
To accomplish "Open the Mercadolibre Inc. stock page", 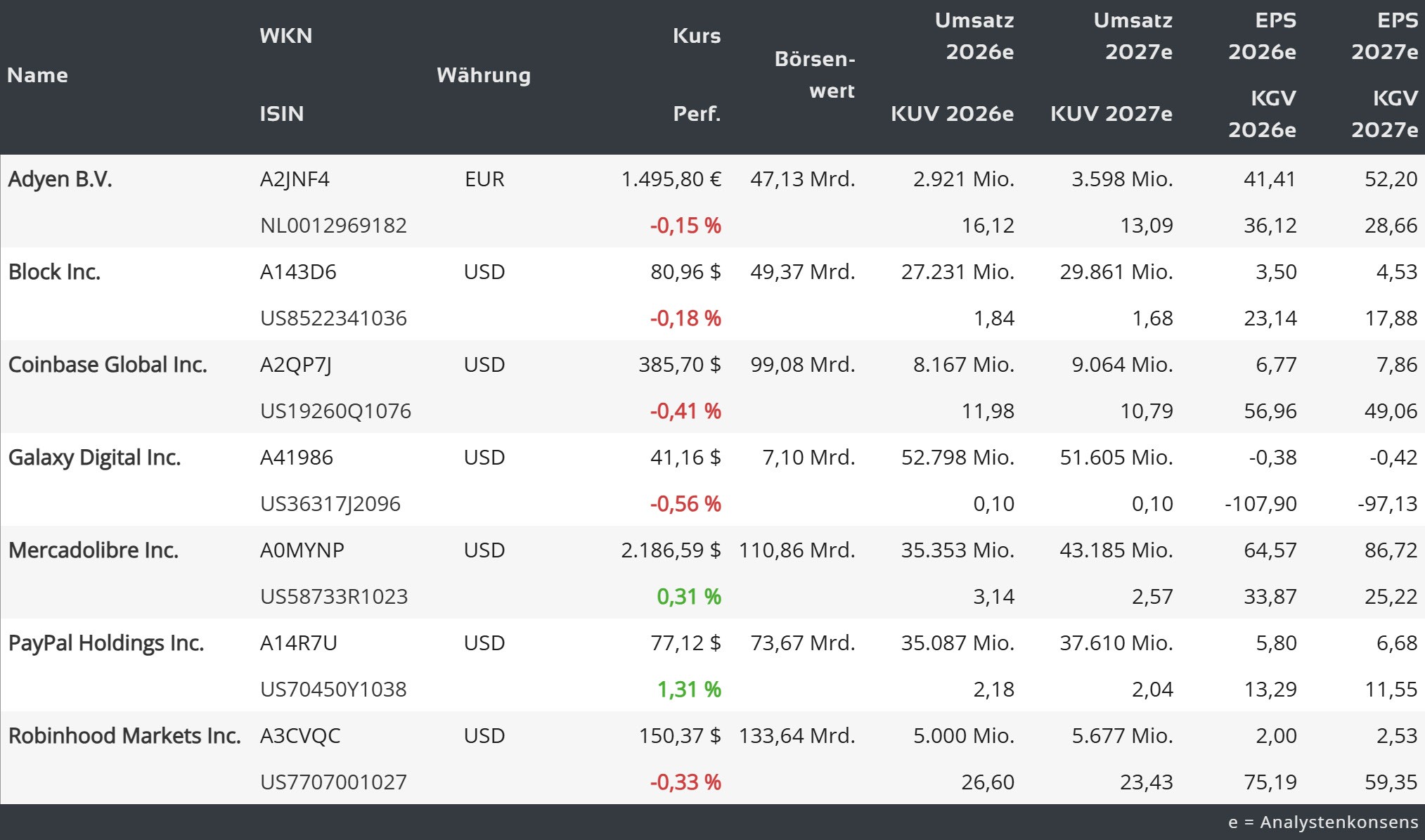I will (x=94, y=550).
